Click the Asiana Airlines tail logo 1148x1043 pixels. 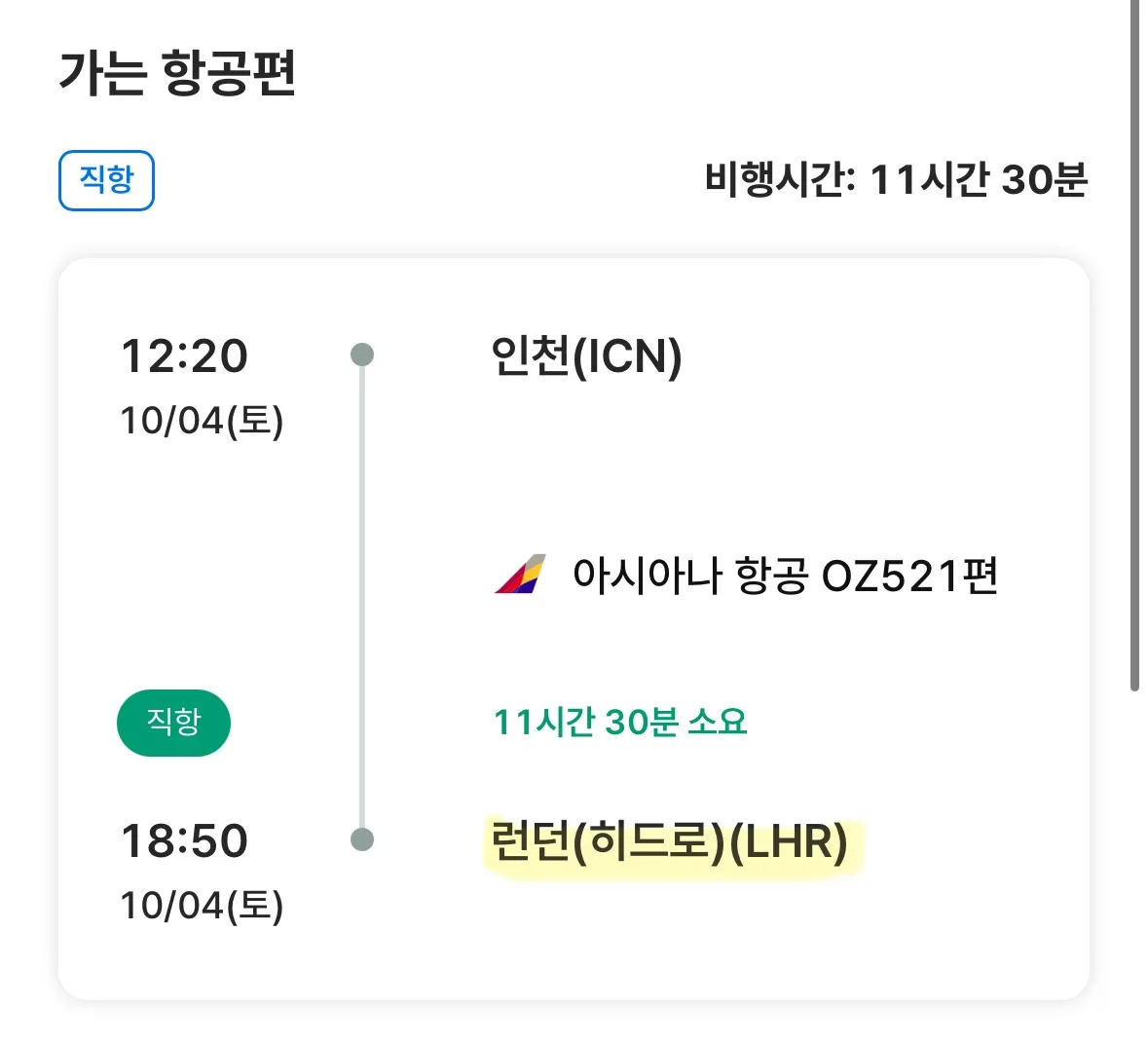520,575
